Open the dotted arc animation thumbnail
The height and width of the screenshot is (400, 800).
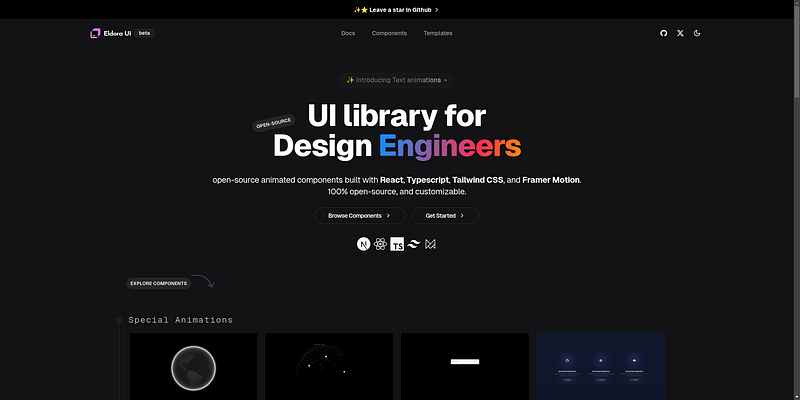[x=329, y=366]
